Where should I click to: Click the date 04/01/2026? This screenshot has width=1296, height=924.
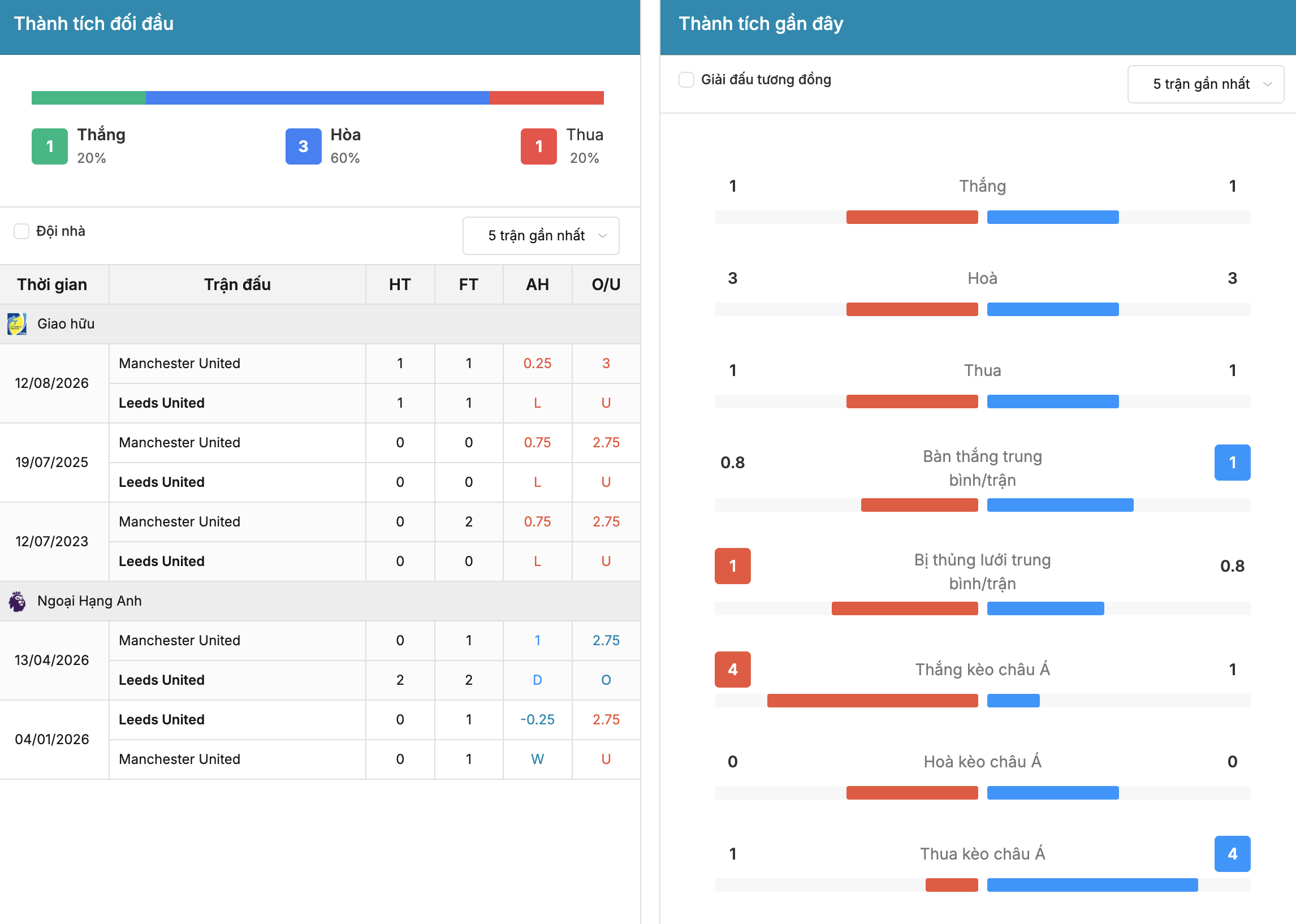pos(52,739)
